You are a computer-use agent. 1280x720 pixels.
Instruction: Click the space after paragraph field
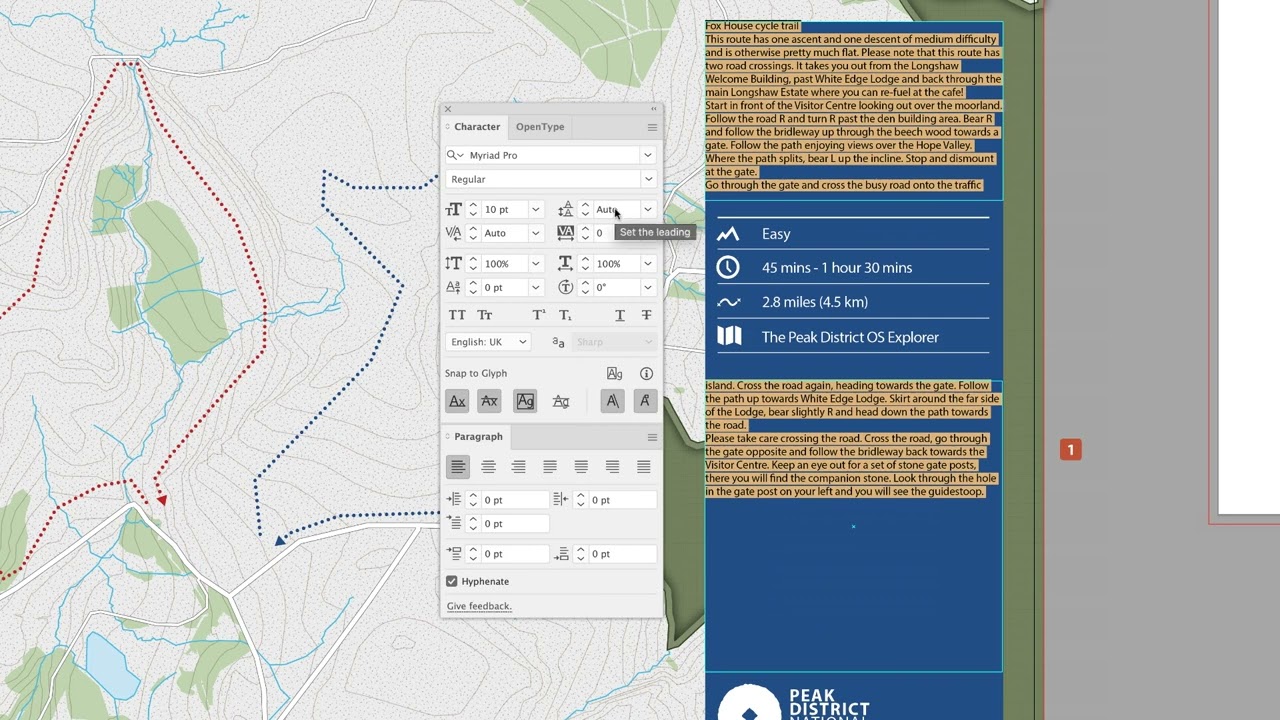tap(623, 554)
